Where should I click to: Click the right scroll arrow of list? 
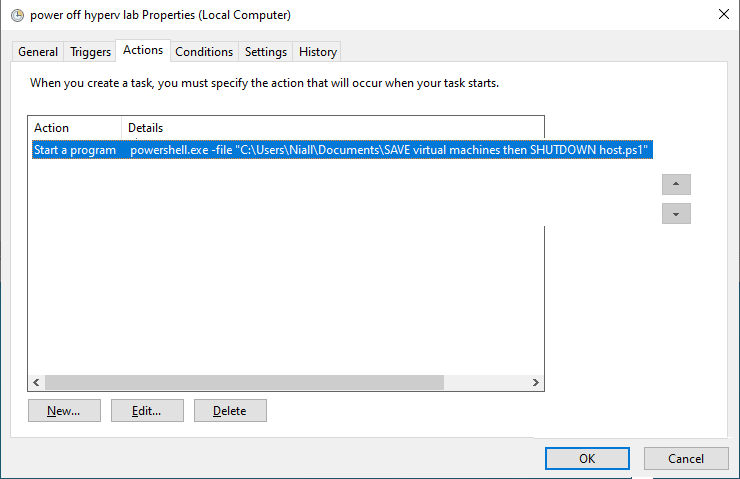[x=535, y=382]
